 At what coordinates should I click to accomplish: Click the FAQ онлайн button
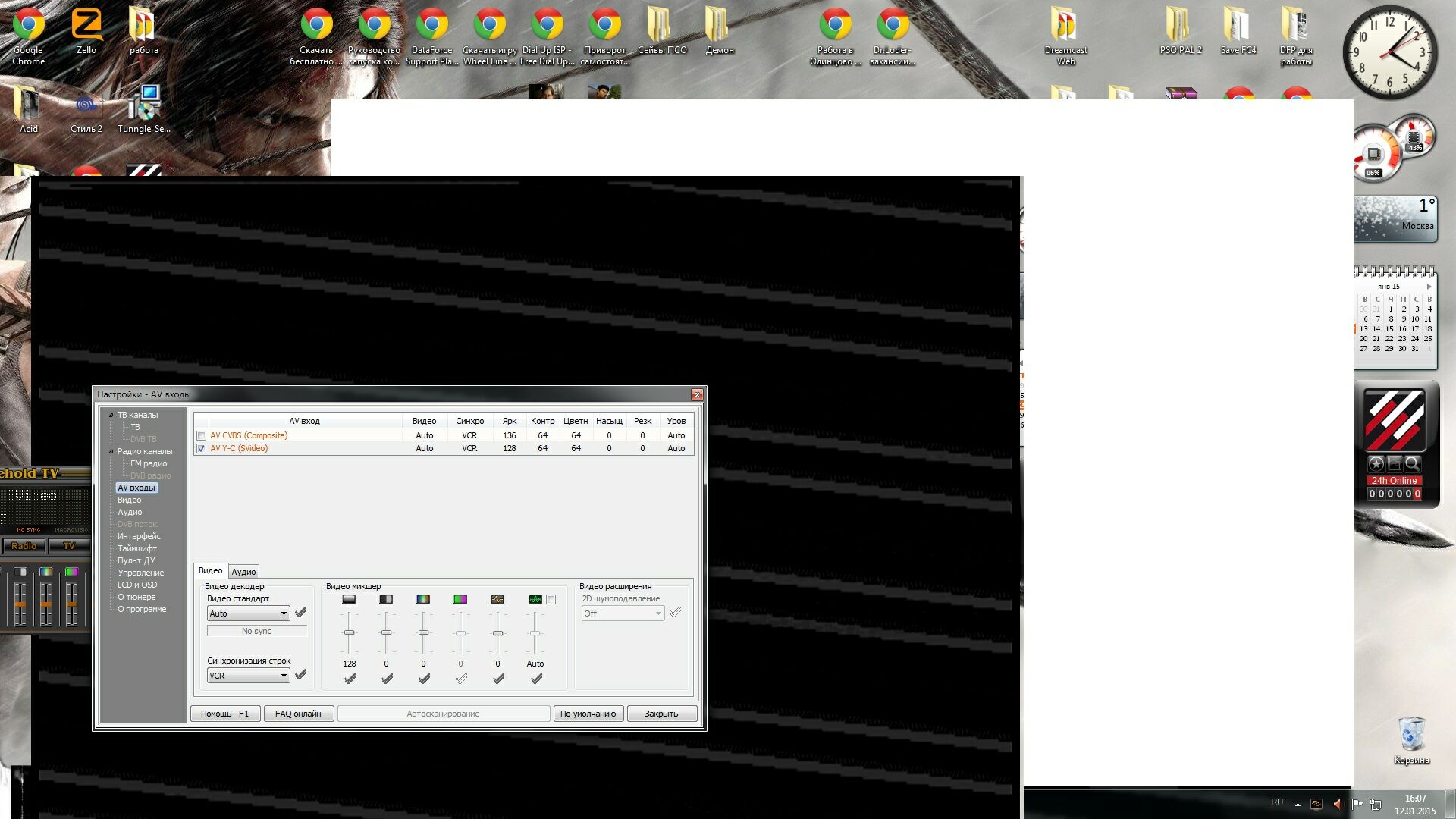click(298, 714)
